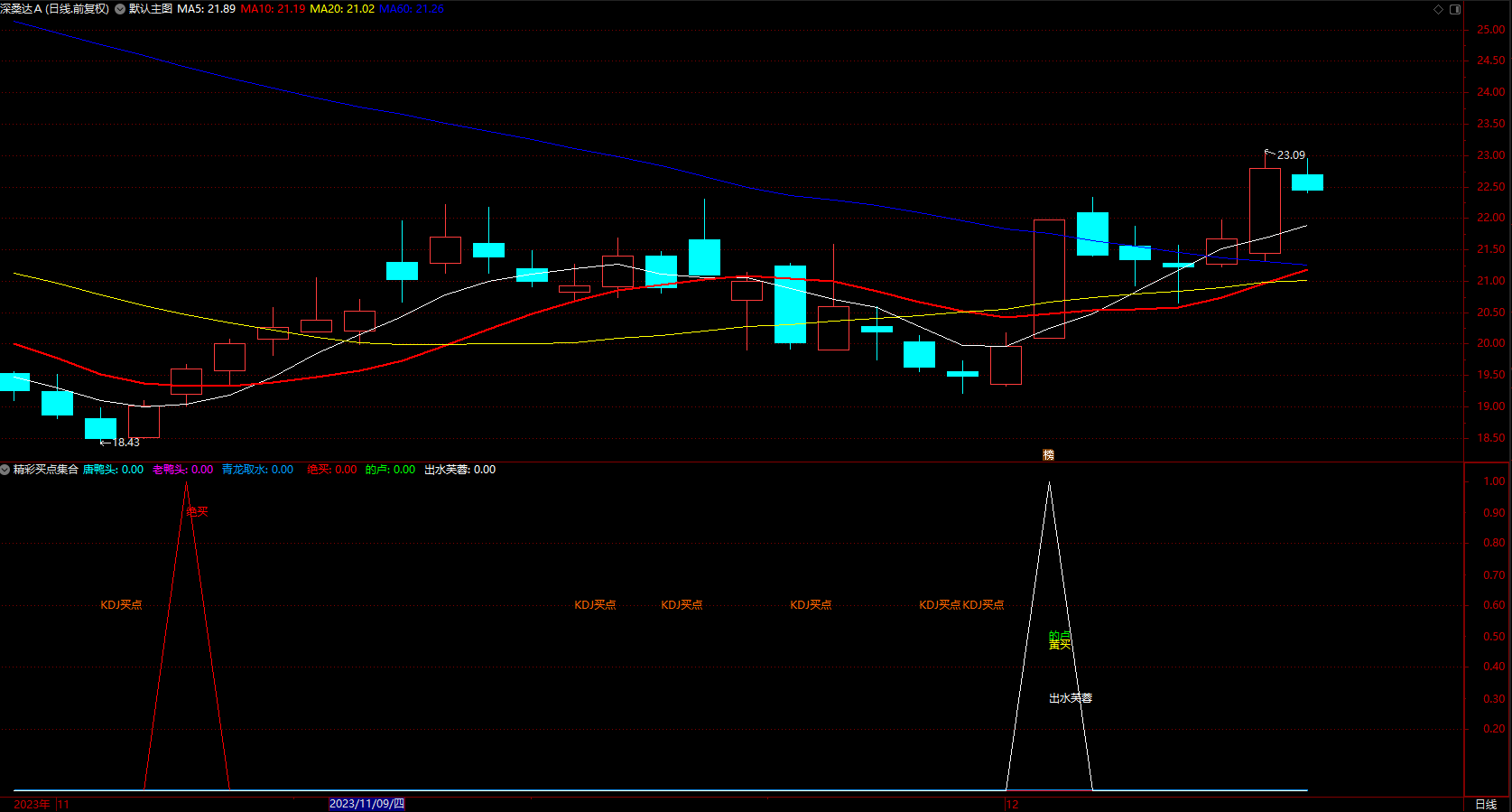Select the MA5: 21.89 legend value
The image size is (1512, 812).
pyautogui.click(x=206, y=9)
